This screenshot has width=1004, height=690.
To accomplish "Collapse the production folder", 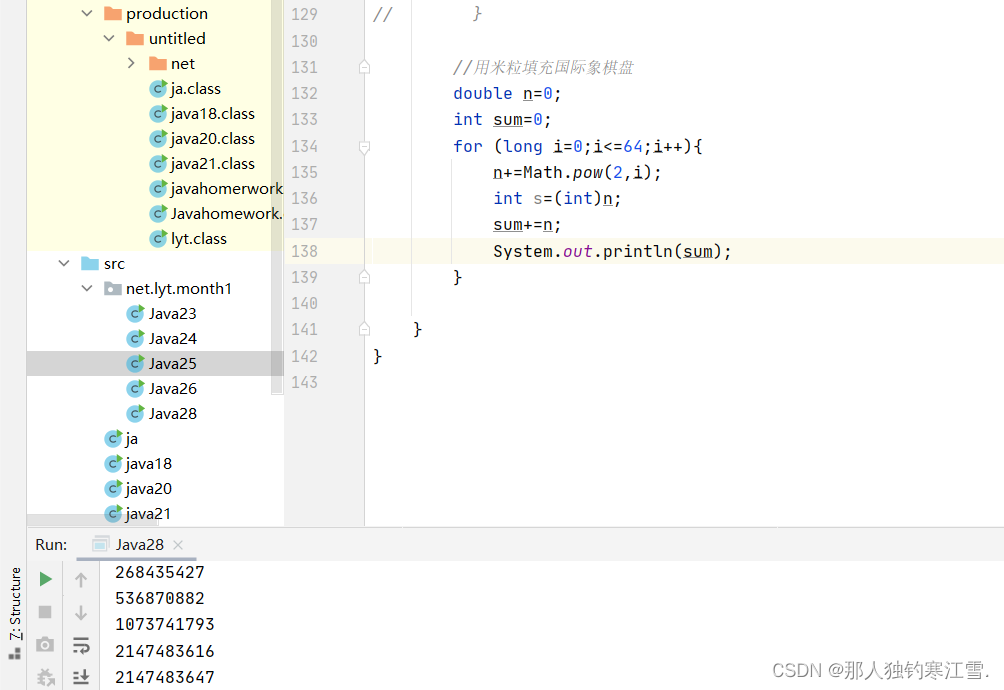I will [x=87, y=13].
